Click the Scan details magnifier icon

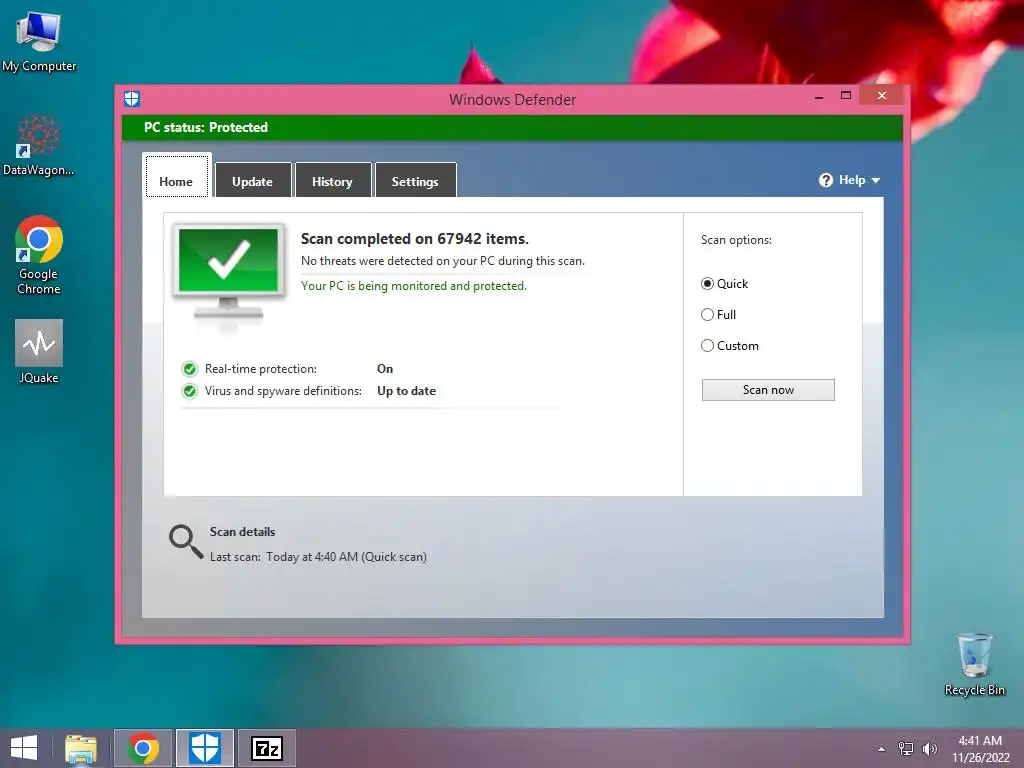(186, 541)
